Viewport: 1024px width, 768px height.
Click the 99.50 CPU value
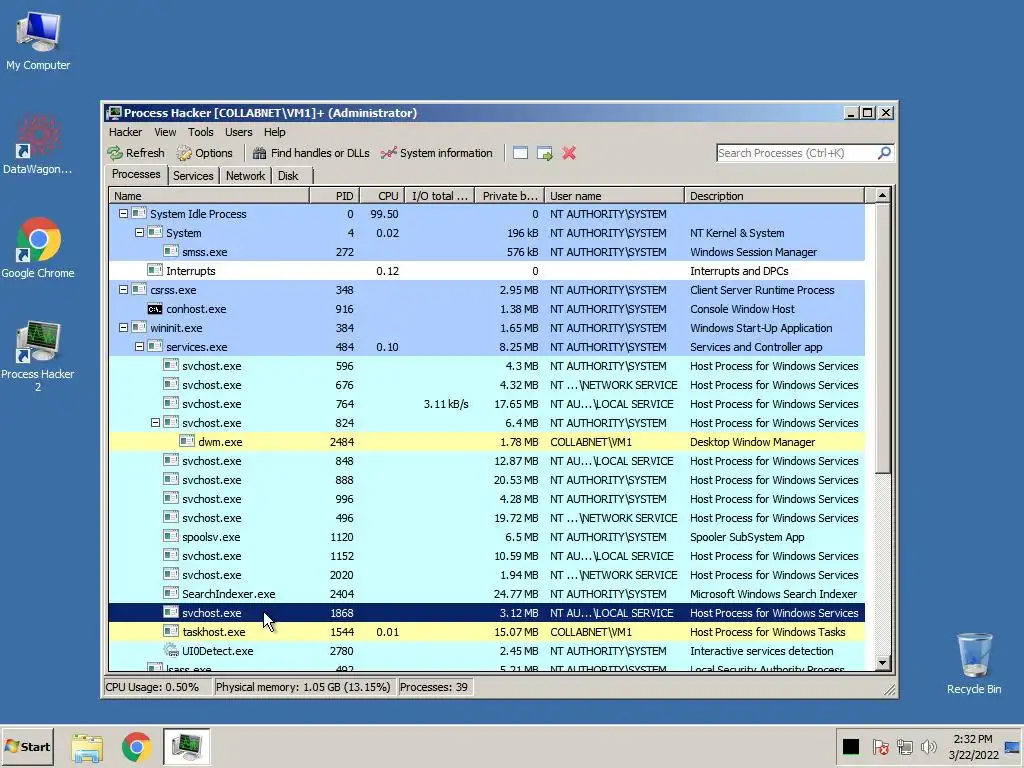coord(384,214)
